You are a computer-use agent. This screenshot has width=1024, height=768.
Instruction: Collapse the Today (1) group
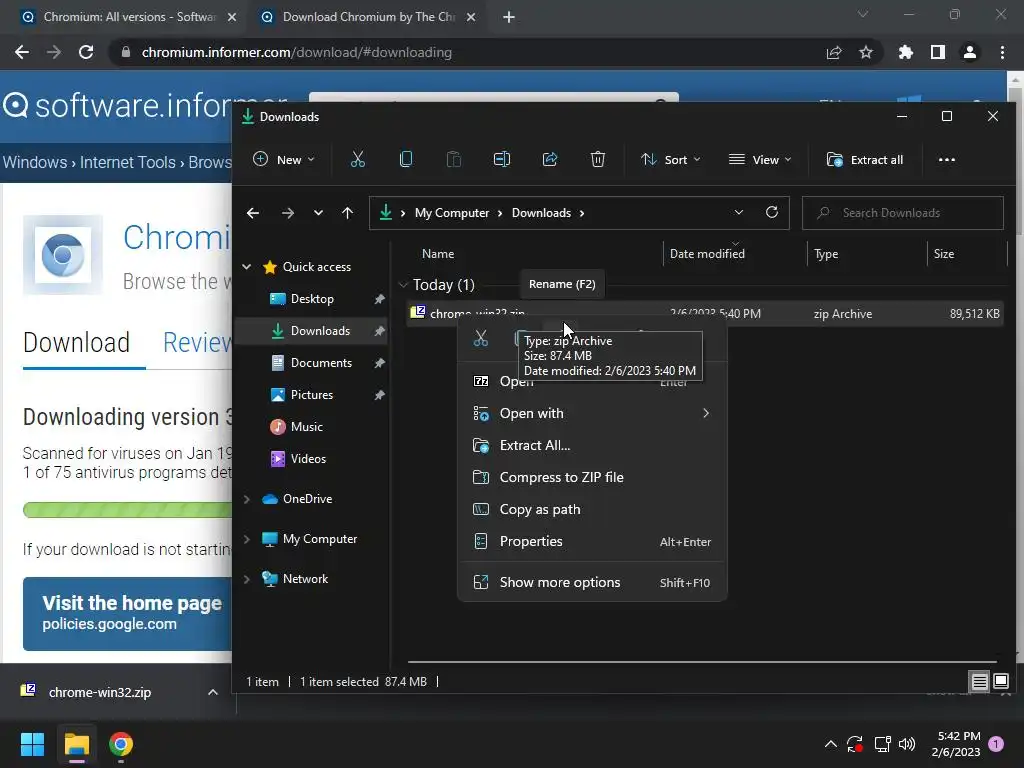[403, 285]
